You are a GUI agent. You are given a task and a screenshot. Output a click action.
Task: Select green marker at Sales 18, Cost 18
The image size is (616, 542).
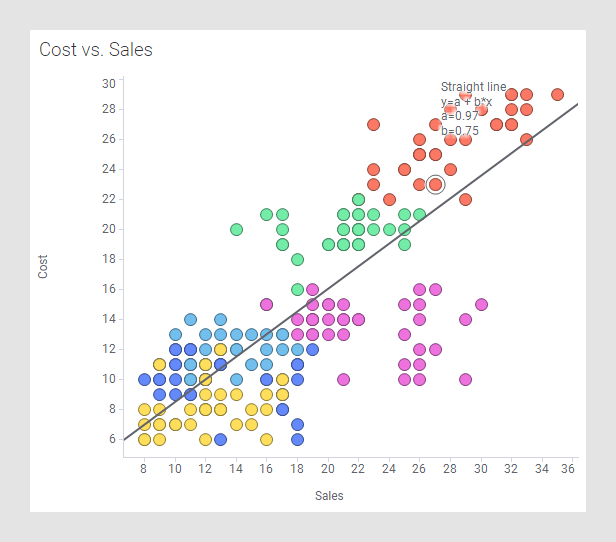tap(297, 259)
